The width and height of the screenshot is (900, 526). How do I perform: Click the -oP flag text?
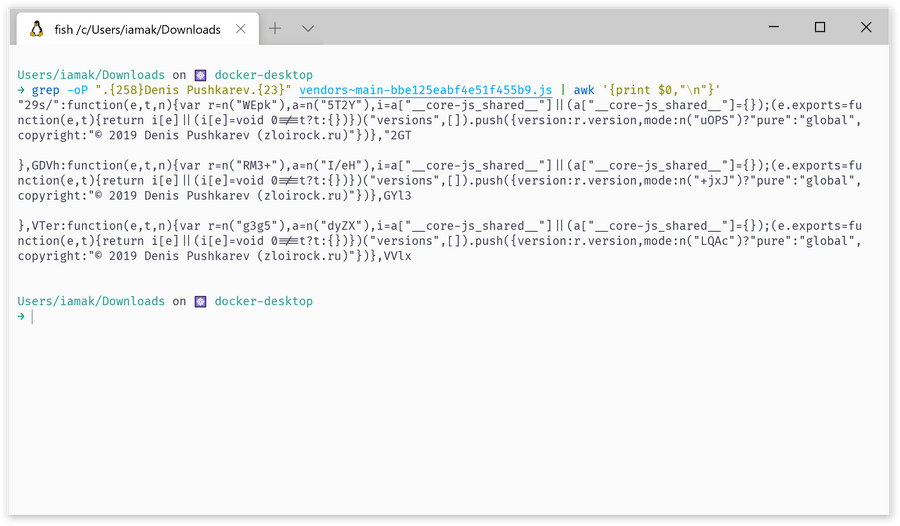[77, 90]
